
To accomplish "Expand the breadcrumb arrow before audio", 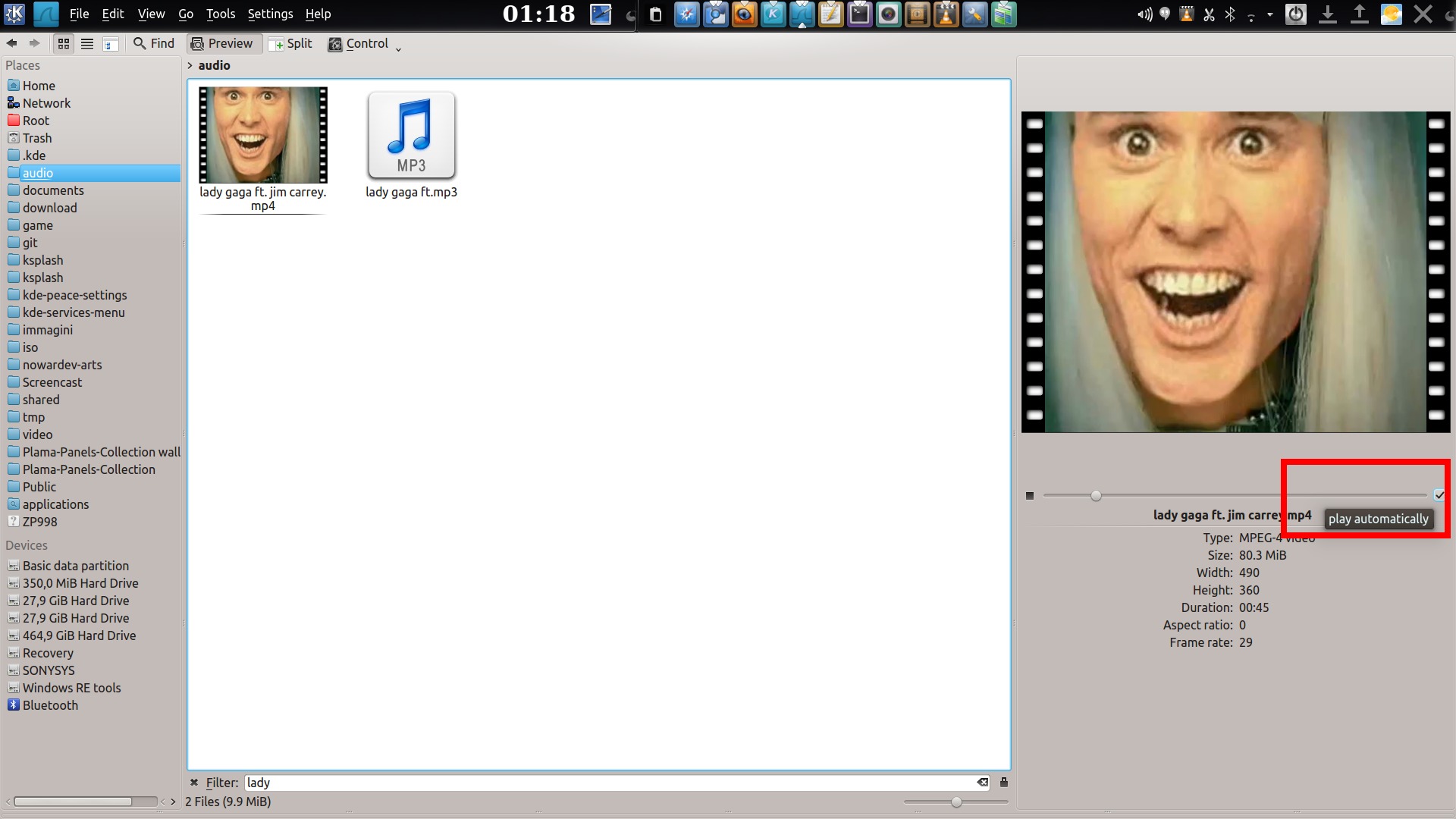I will pos(190,66).
